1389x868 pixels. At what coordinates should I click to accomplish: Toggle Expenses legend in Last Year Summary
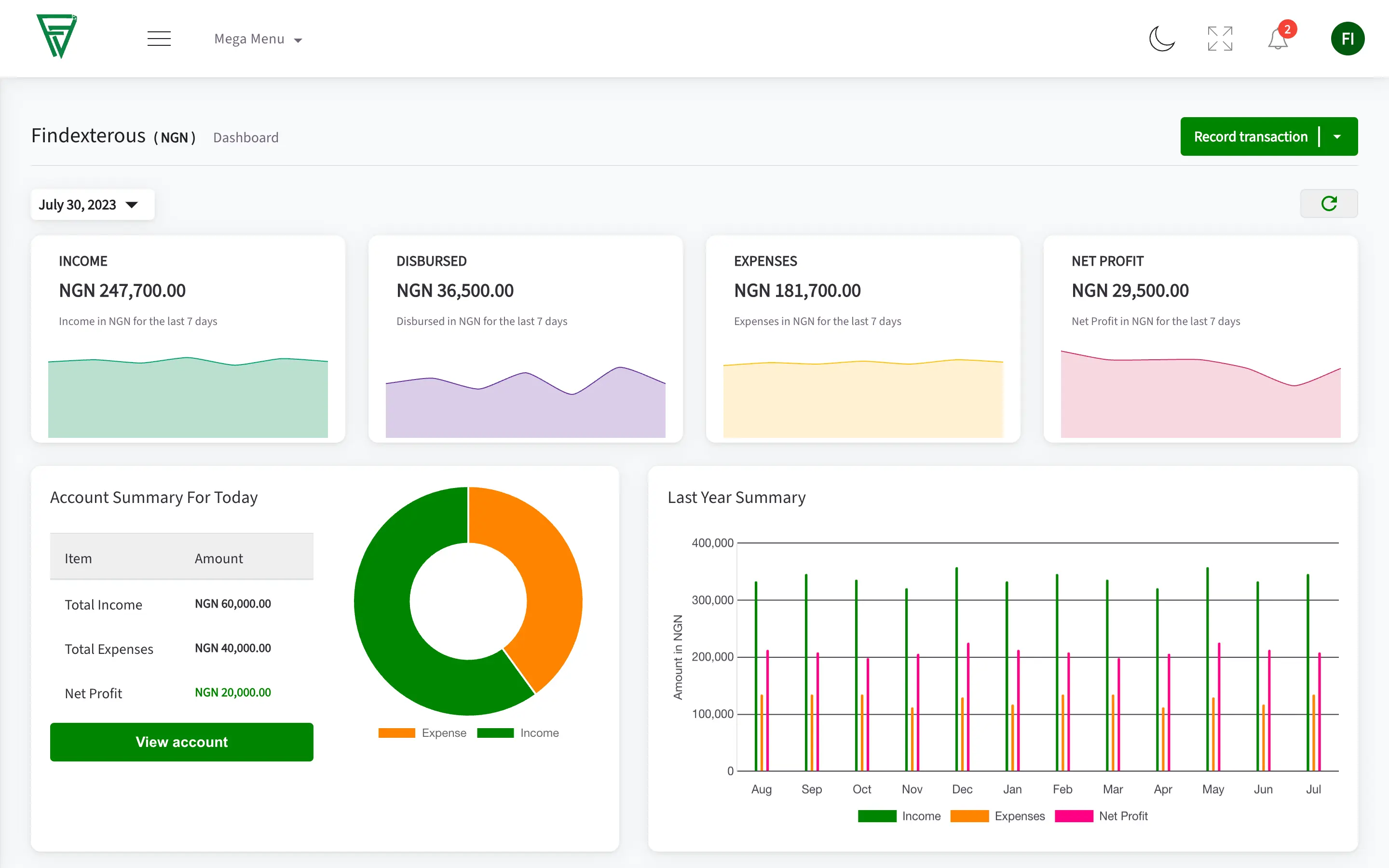pos(997,816)
